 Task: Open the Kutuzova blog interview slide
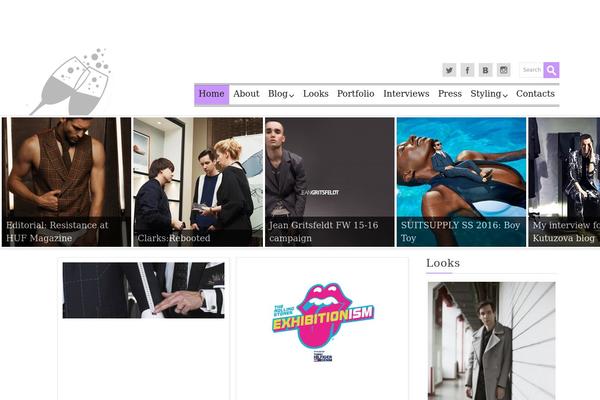tap(564, 182)
